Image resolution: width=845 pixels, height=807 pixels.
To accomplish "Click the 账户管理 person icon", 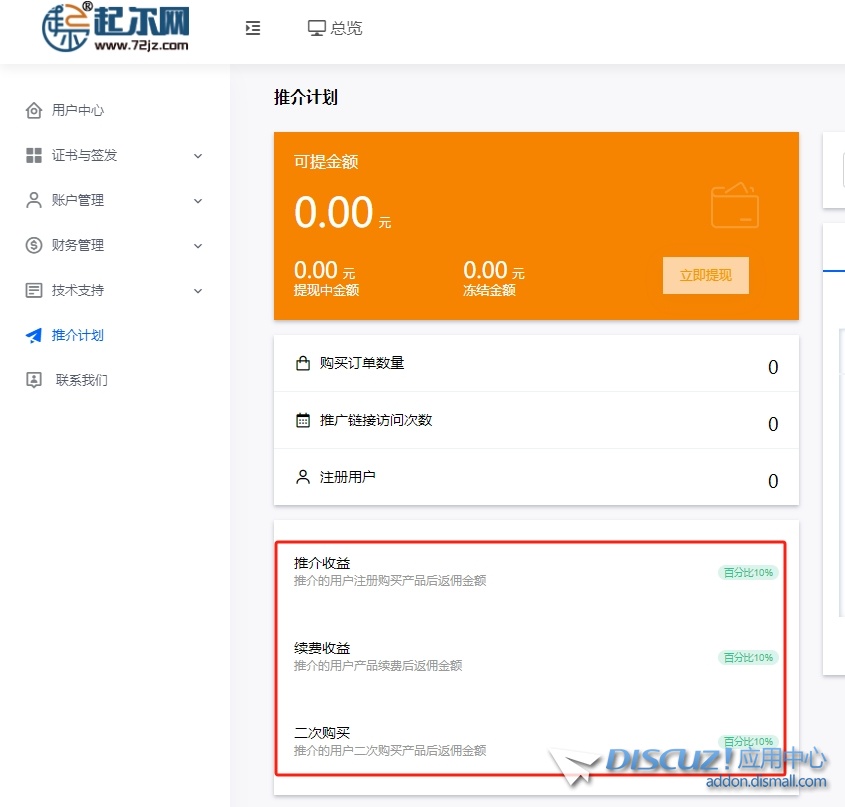I will pos(34,200).
